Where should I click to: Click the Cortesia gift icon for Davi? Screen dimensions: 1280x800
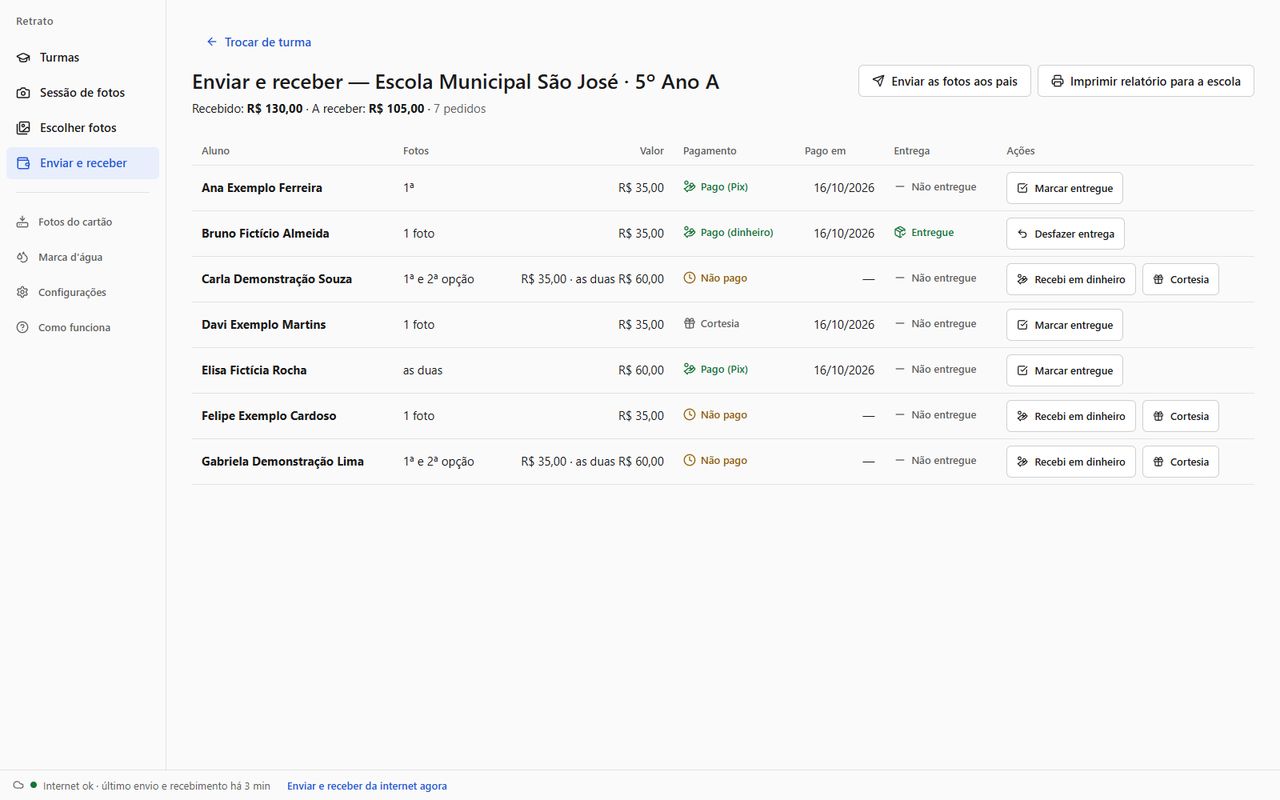coord(689,323)
